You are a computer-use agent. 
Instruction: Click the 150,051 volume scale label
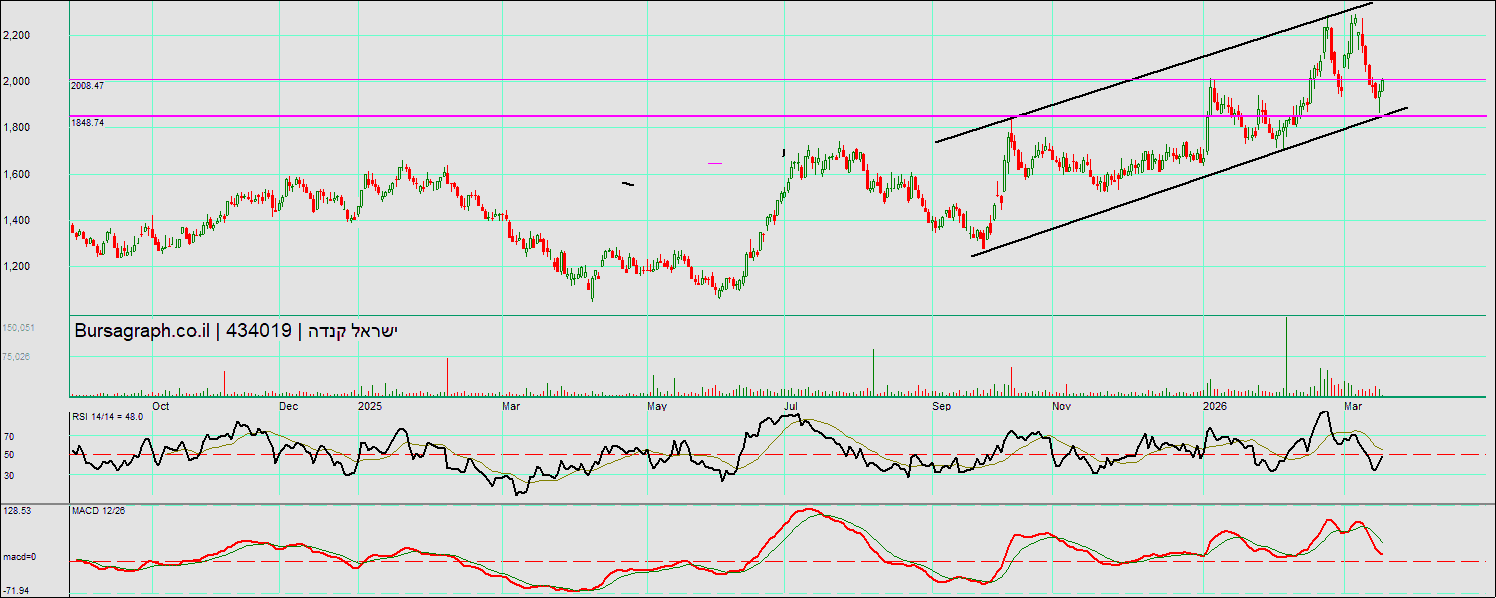tap(19, 328)
